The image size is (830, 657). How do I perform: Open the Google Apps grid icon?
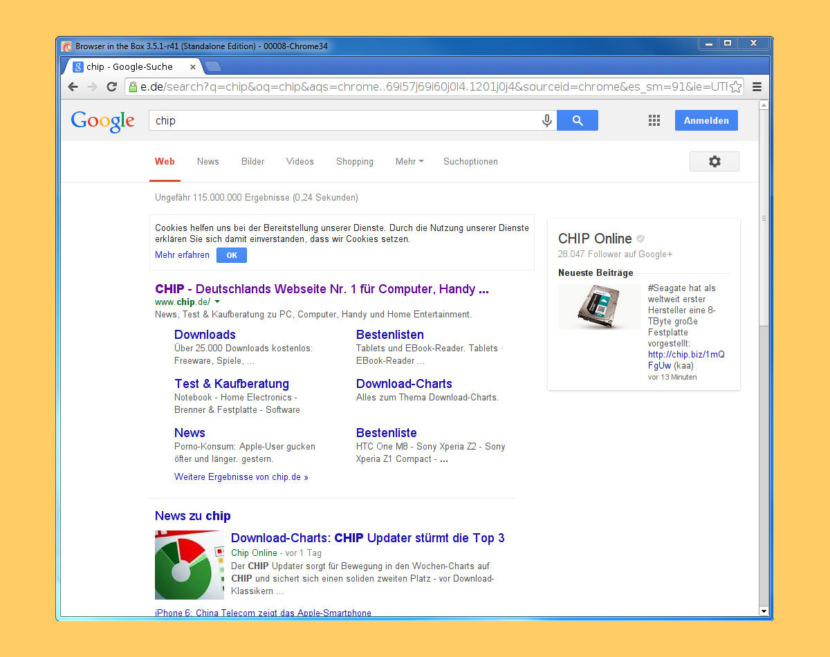654,119
